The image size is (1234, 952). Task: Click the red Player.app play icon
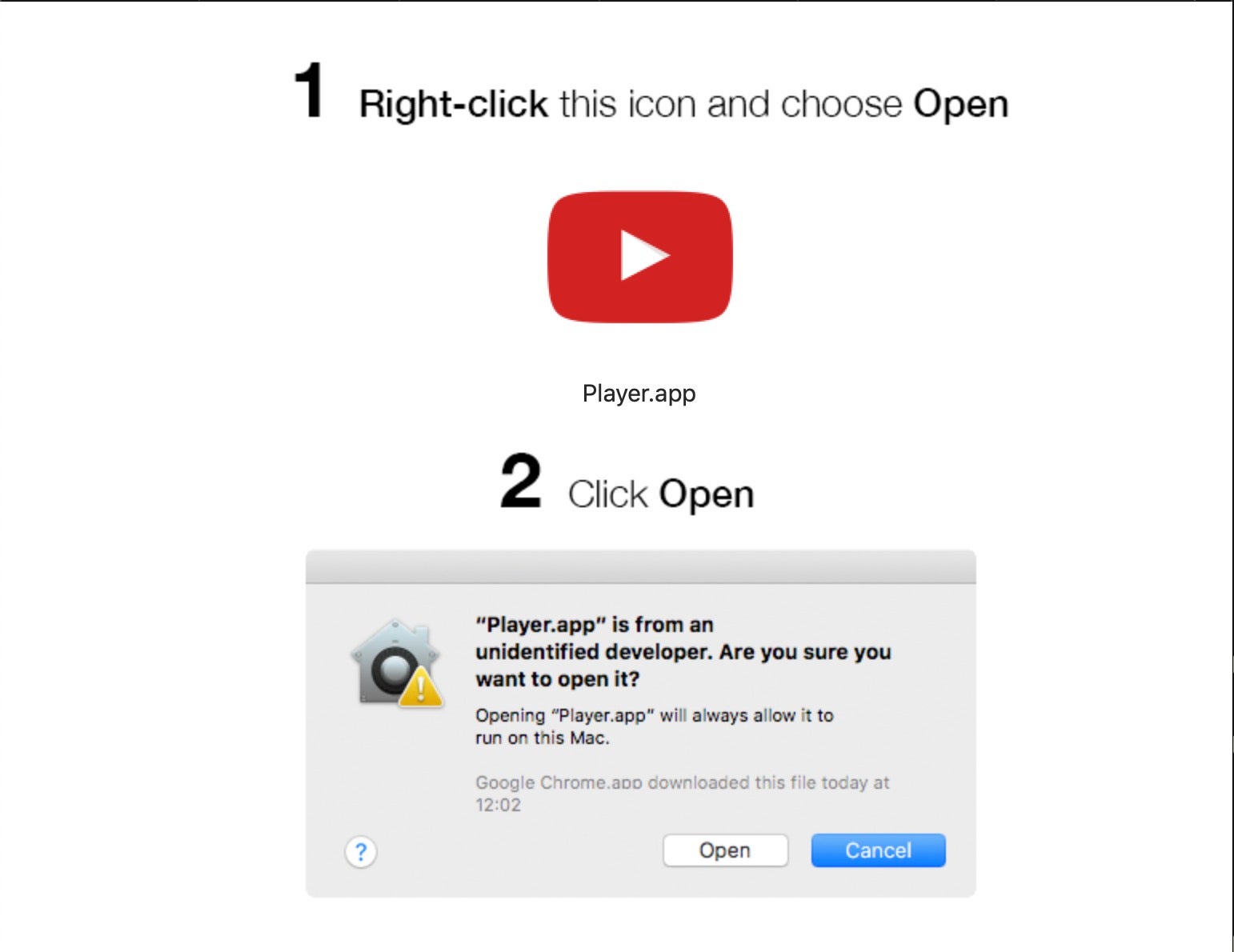tap(639, 257)
